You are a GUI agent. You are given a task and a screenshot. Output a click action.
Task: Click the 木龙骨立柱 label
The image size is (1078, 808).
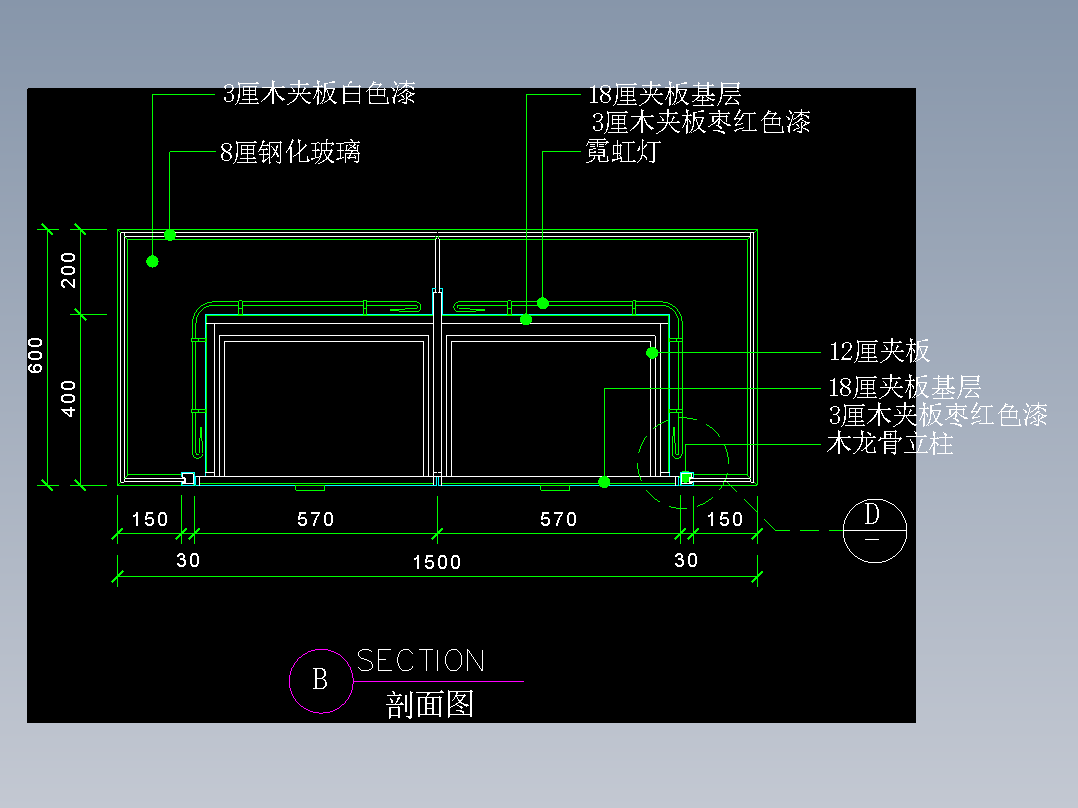(890, 444)
